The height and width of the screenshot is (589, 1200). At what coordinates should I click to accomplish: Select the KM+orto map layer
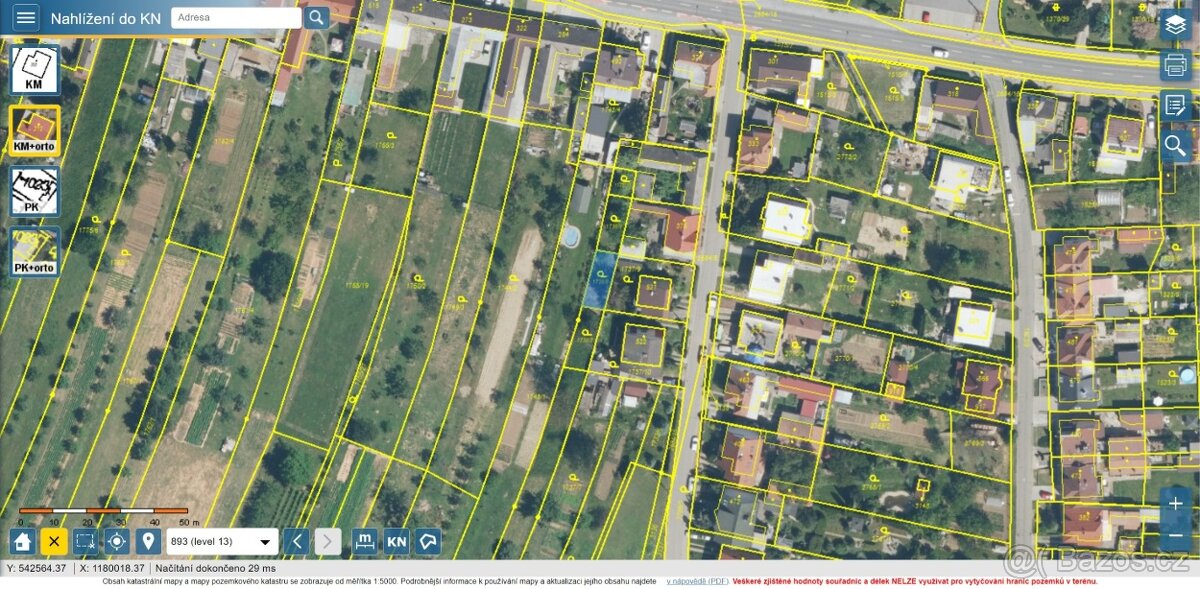click(x=35, y=131)
